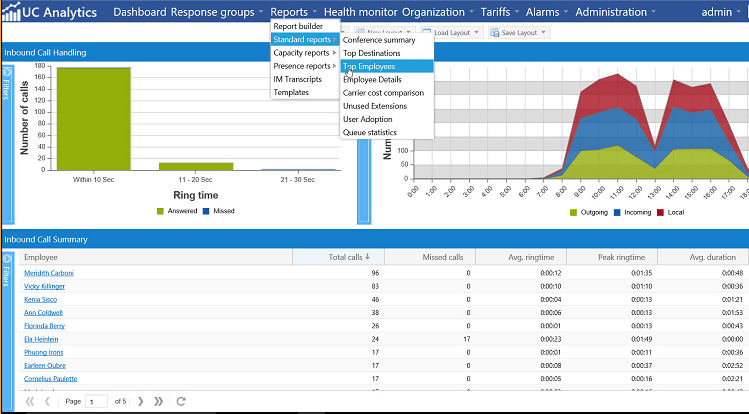
Task: Go to next page icon
Action: 140,401
